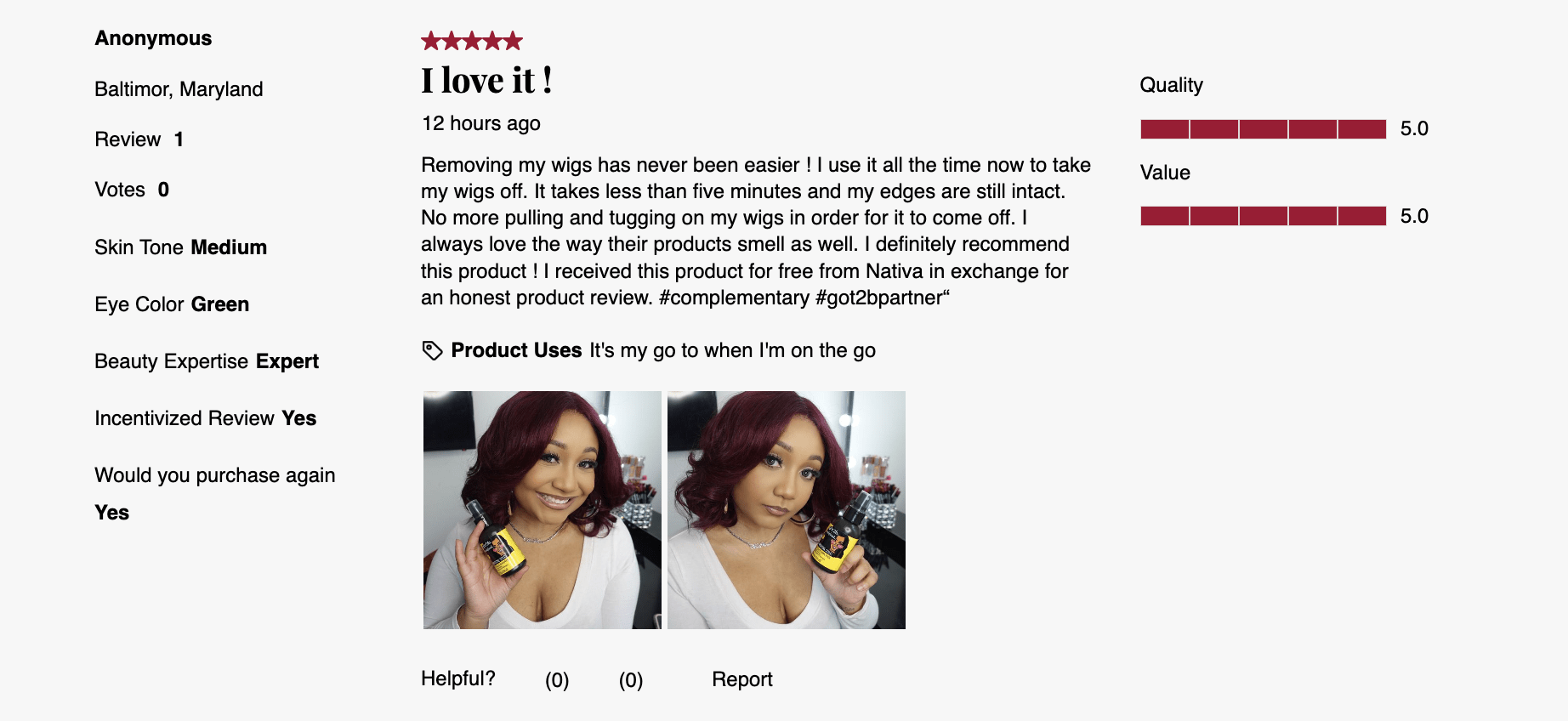
Task: Click the Skin Tone Medium attribute
Action: click(x=181, y=247)
